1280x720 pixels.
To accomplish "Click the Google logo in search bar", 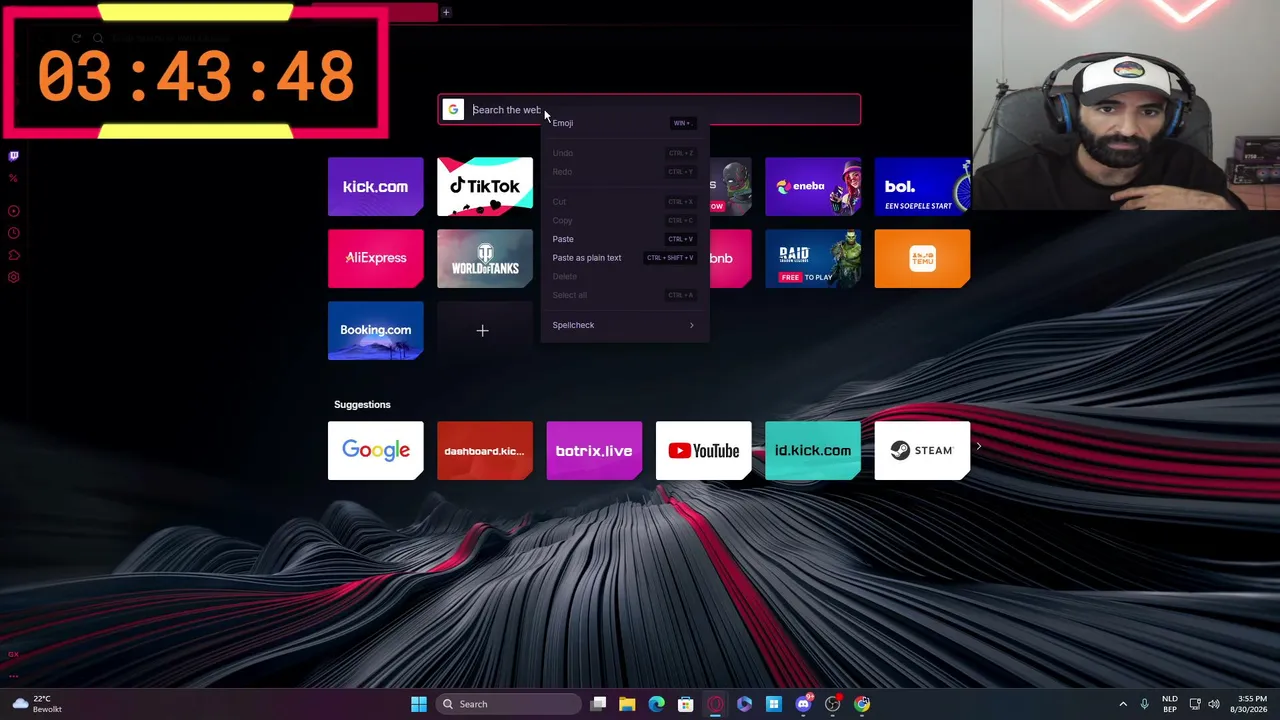I will 453,110.
